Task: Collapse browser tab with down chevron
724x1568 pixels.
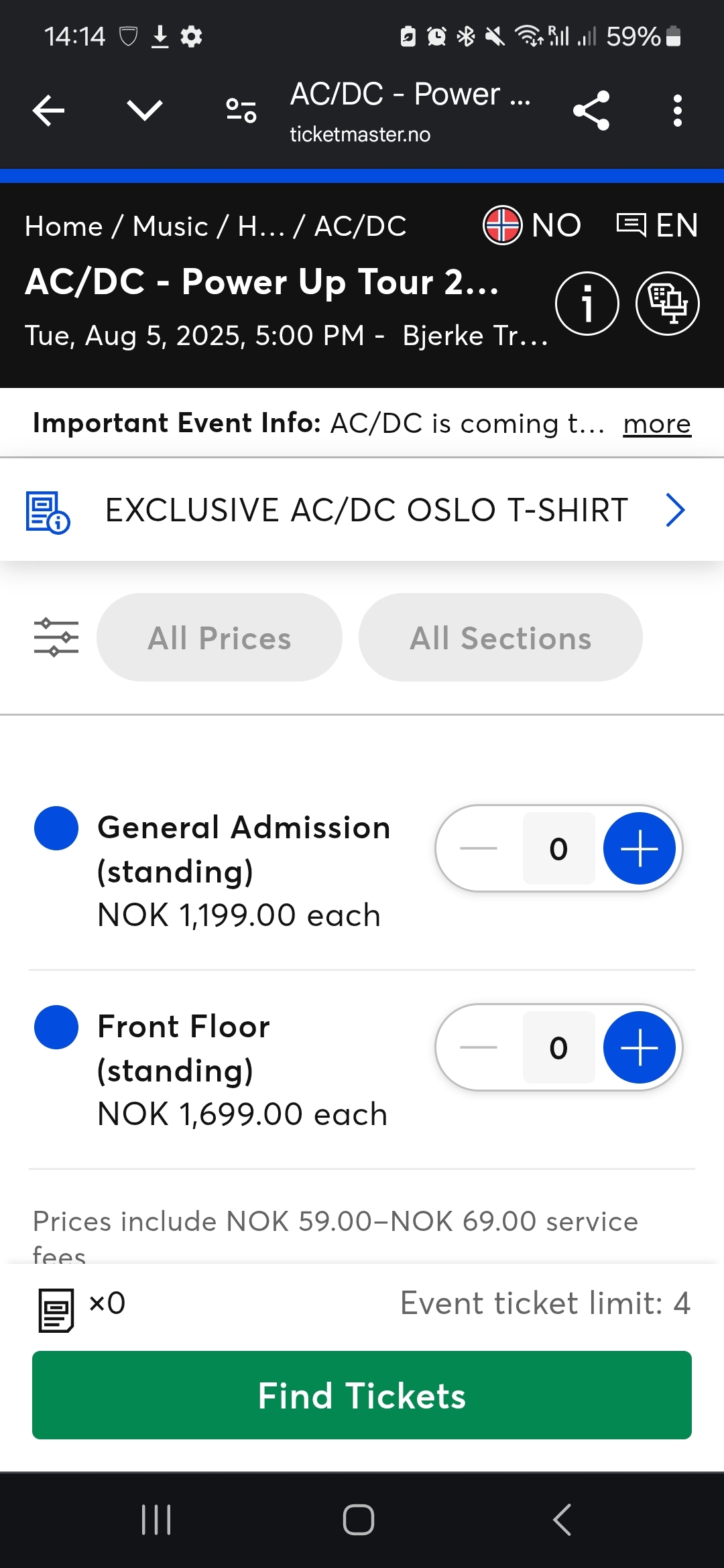Action: pyautogui.click(x=145, y=111)
